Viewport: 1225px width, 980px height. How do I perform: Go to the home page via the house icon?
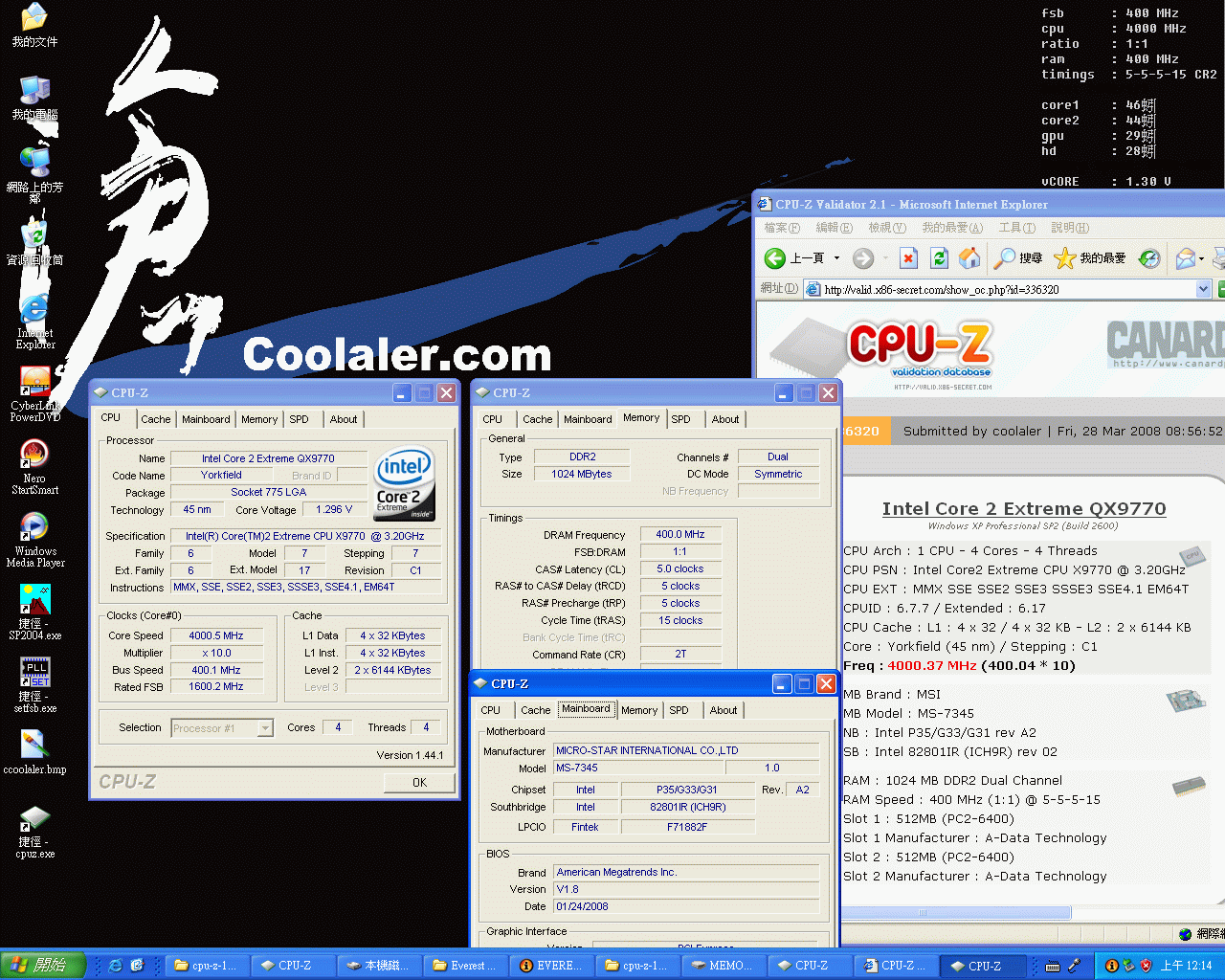point(969,257)
